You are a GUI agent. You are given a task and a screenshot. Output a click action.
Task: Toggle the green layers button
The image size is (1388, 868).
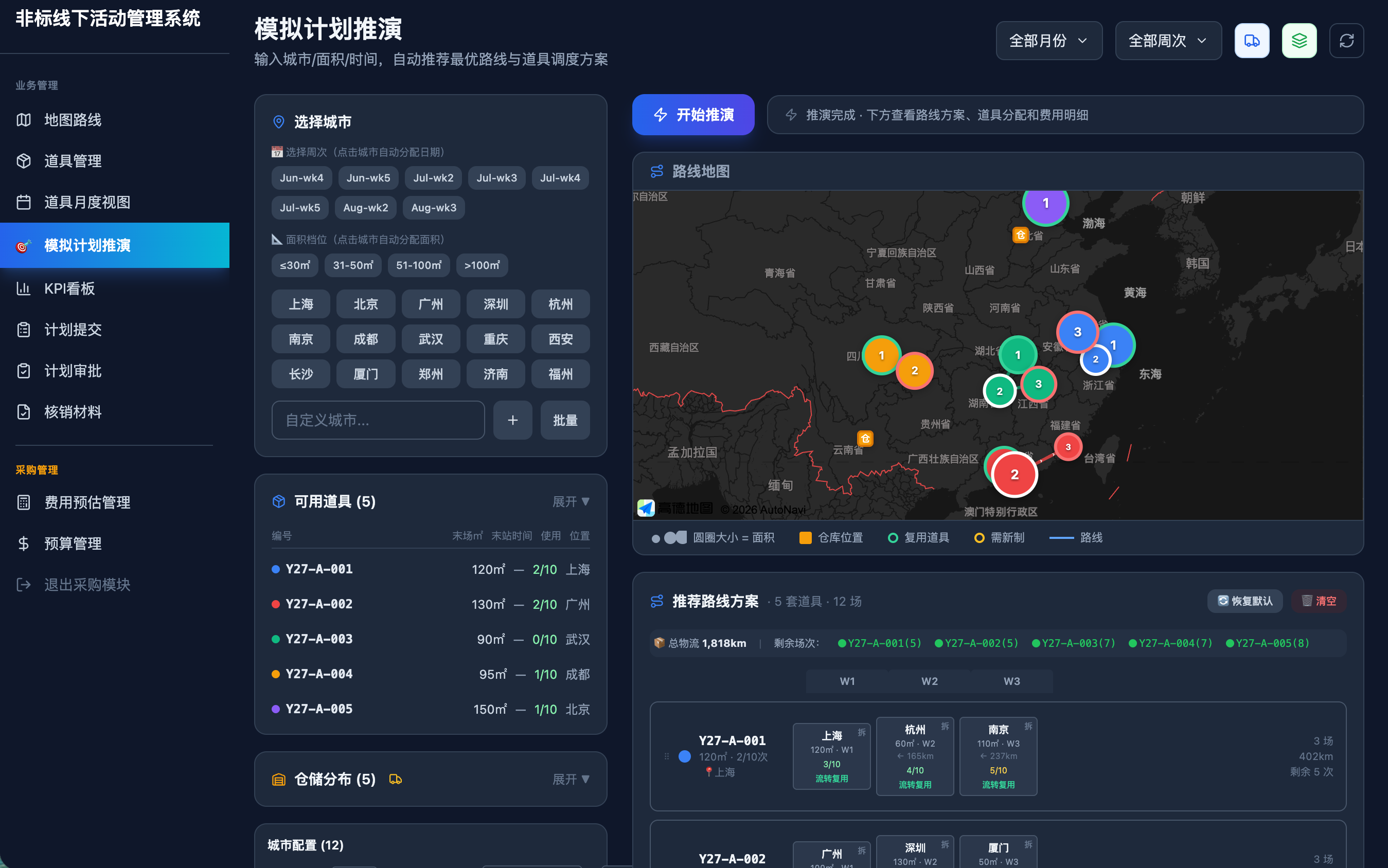(x=1299, y=41)
